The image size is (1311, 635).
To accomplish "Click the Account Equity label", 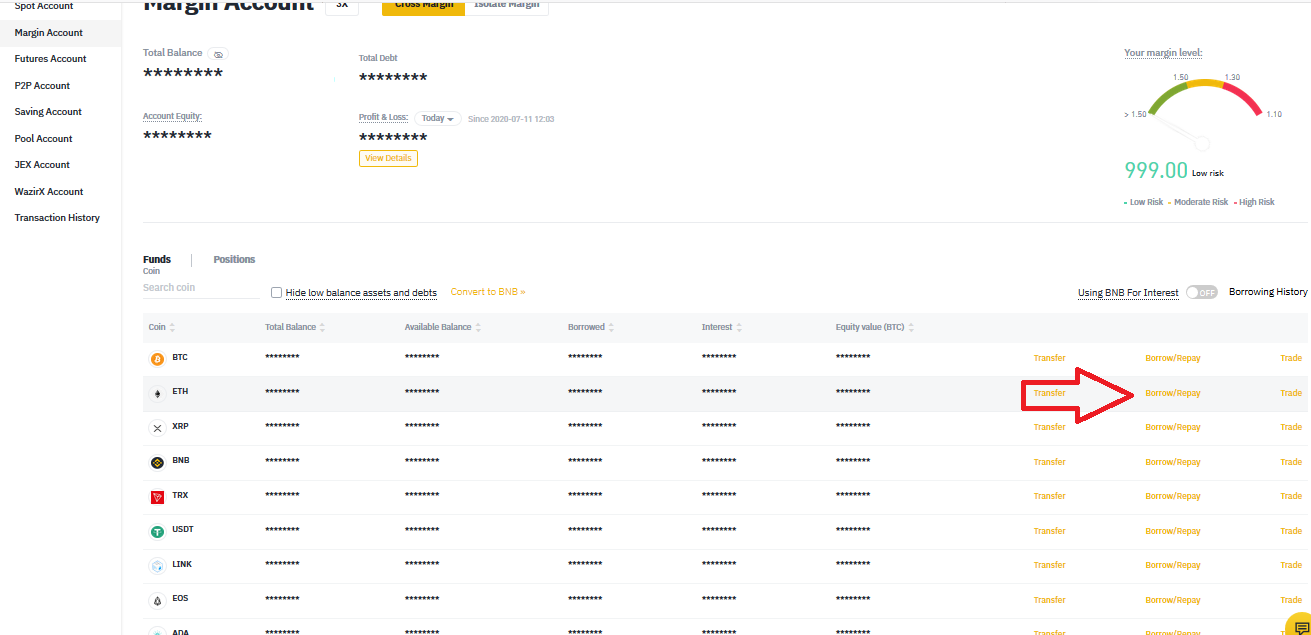I will pos(172,116).
